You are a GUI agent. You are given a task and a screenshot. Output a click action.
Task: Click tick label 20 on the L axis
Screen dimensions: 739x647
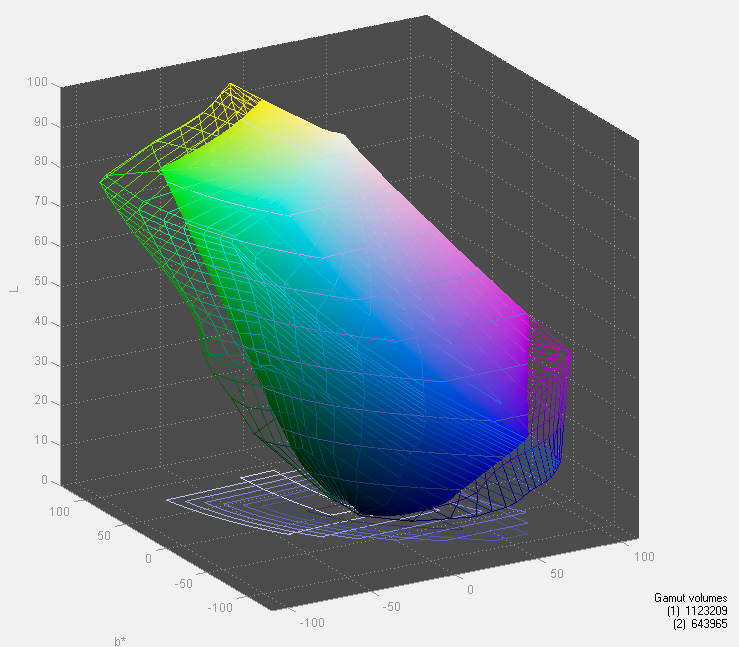pos(41,400)
